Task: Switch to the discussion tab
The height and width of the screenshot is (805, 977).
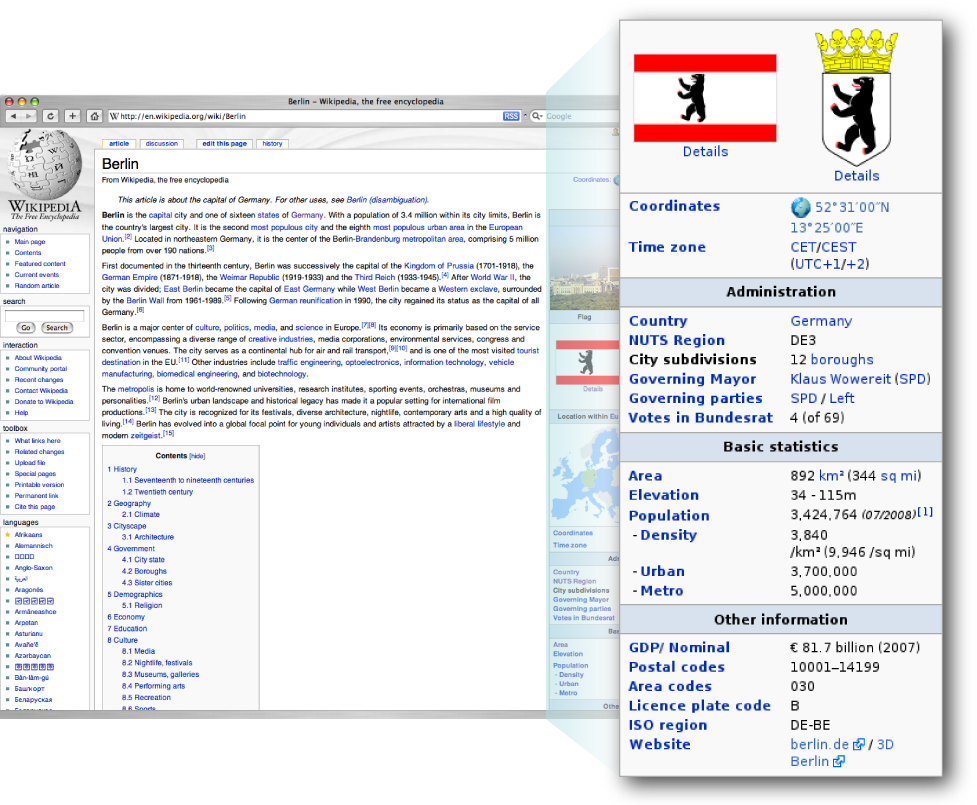Action: [x=162, y=143]
